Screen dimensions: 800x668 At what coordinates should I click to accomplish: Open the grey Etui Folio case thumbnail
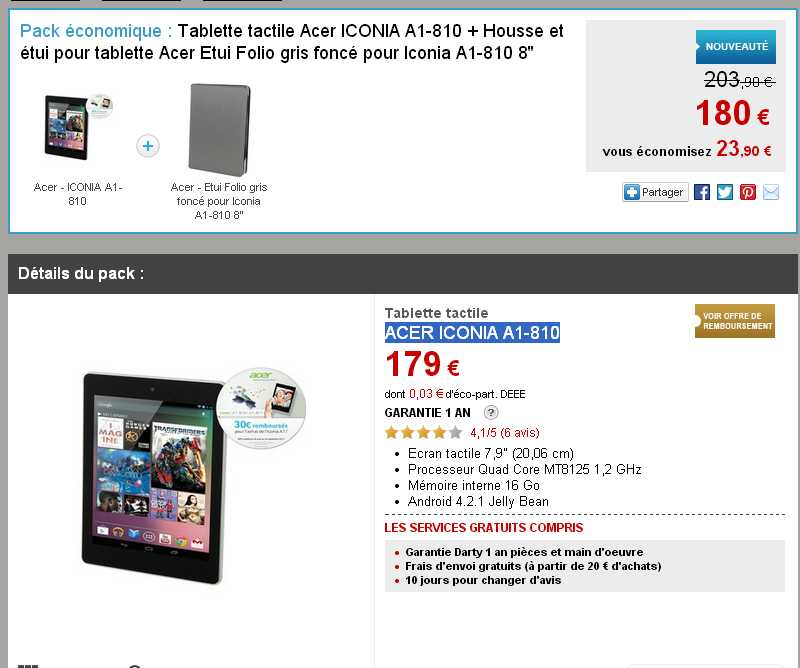click(219, 129)
